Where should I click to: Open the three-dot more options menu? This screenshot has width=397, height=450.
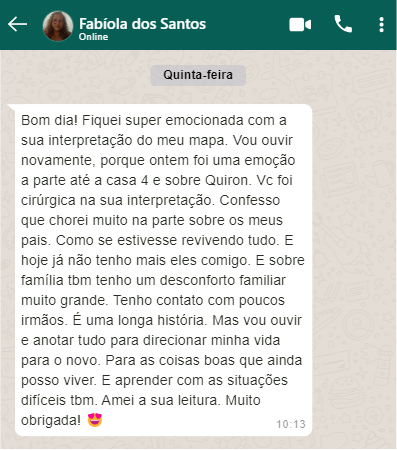381,25
